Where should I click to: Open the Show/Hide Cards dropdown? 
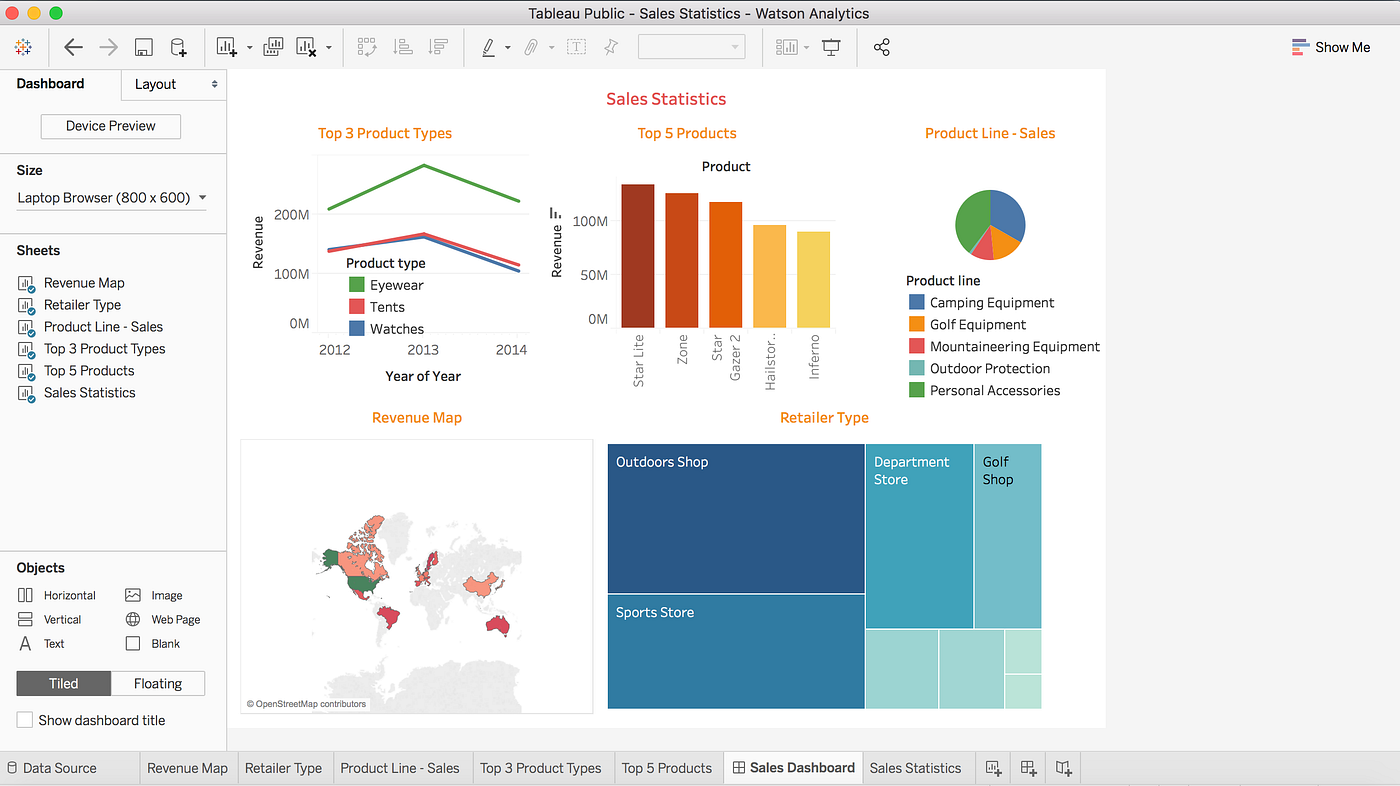(x=789, y=47)
